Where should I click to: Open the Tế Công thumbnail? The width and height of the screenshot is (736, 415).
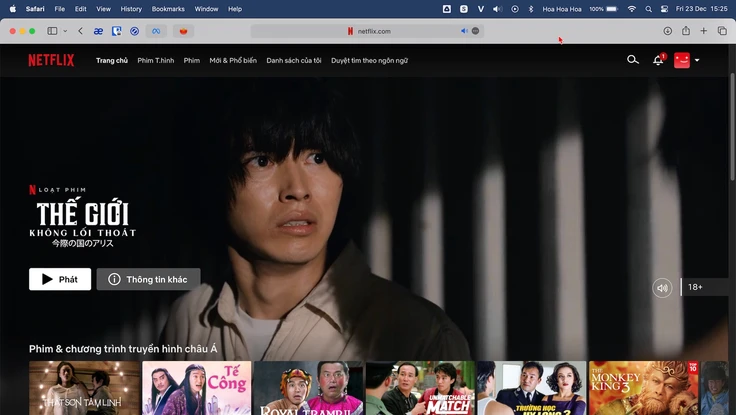197,388
